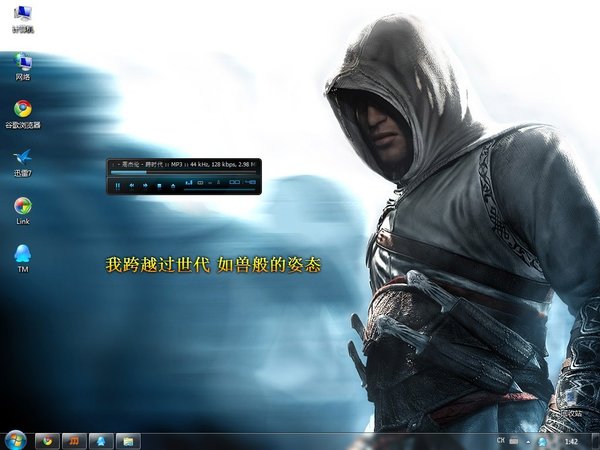This screenshot has height=450, width=600.
Task: Skip to the next track
Action: click(146, 185)
